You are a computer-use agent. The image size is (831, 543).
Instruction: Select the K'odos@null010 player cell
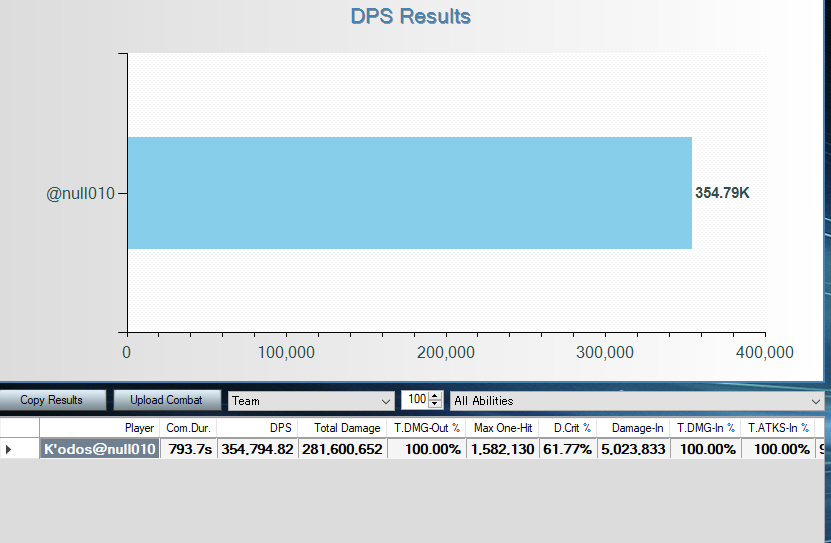pyautogui.click(x=99, y=449)
